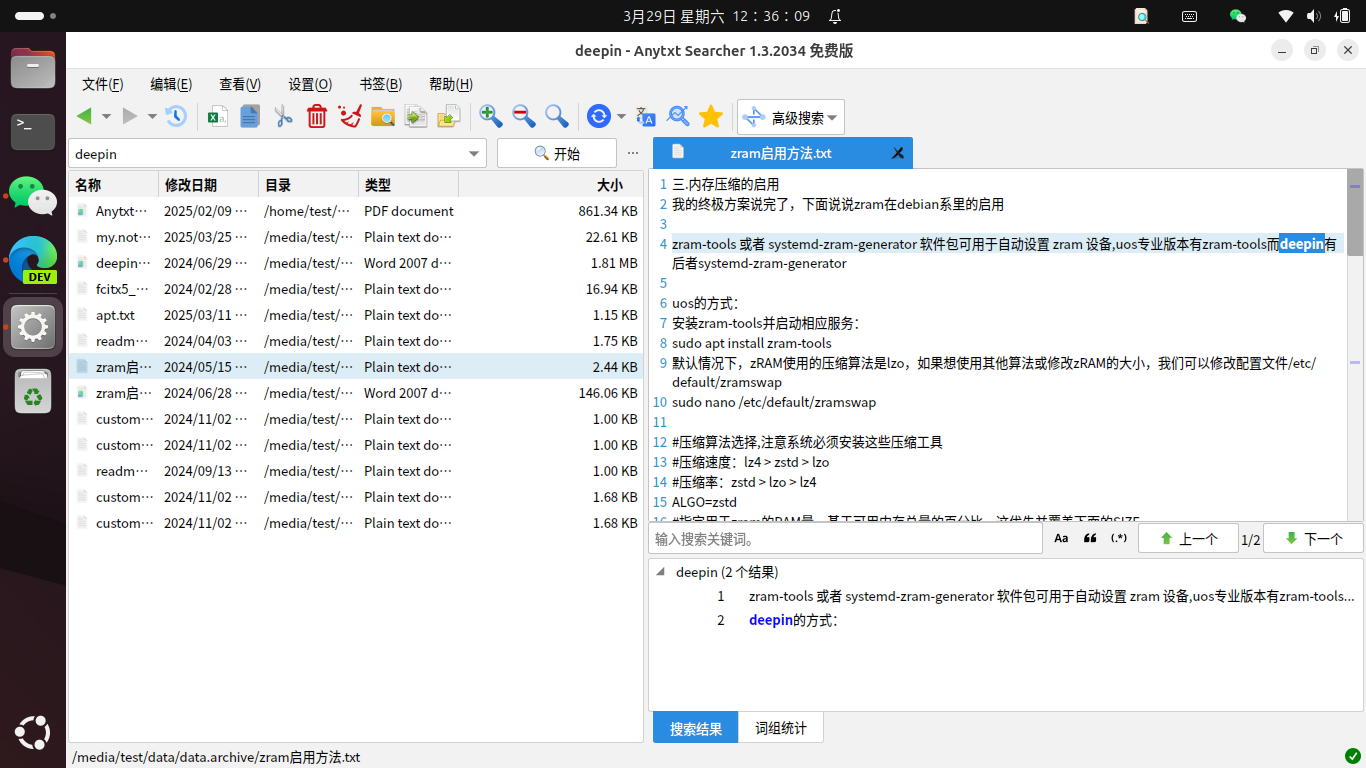The width and height of the screenshot is (1366, 768).
Task: Open dropdown arrow beside the back arrow
Action: pos(106,117)
